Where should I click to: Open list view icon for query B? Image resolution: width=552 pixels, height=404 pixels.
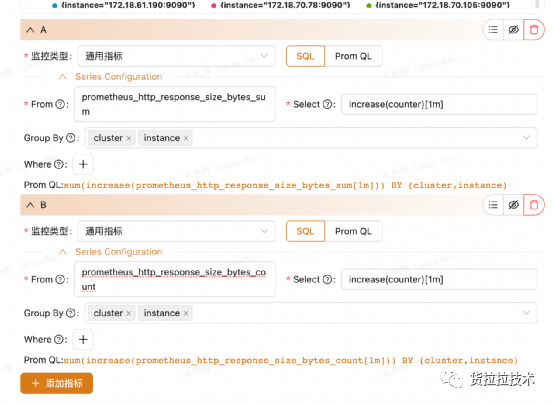493,204
